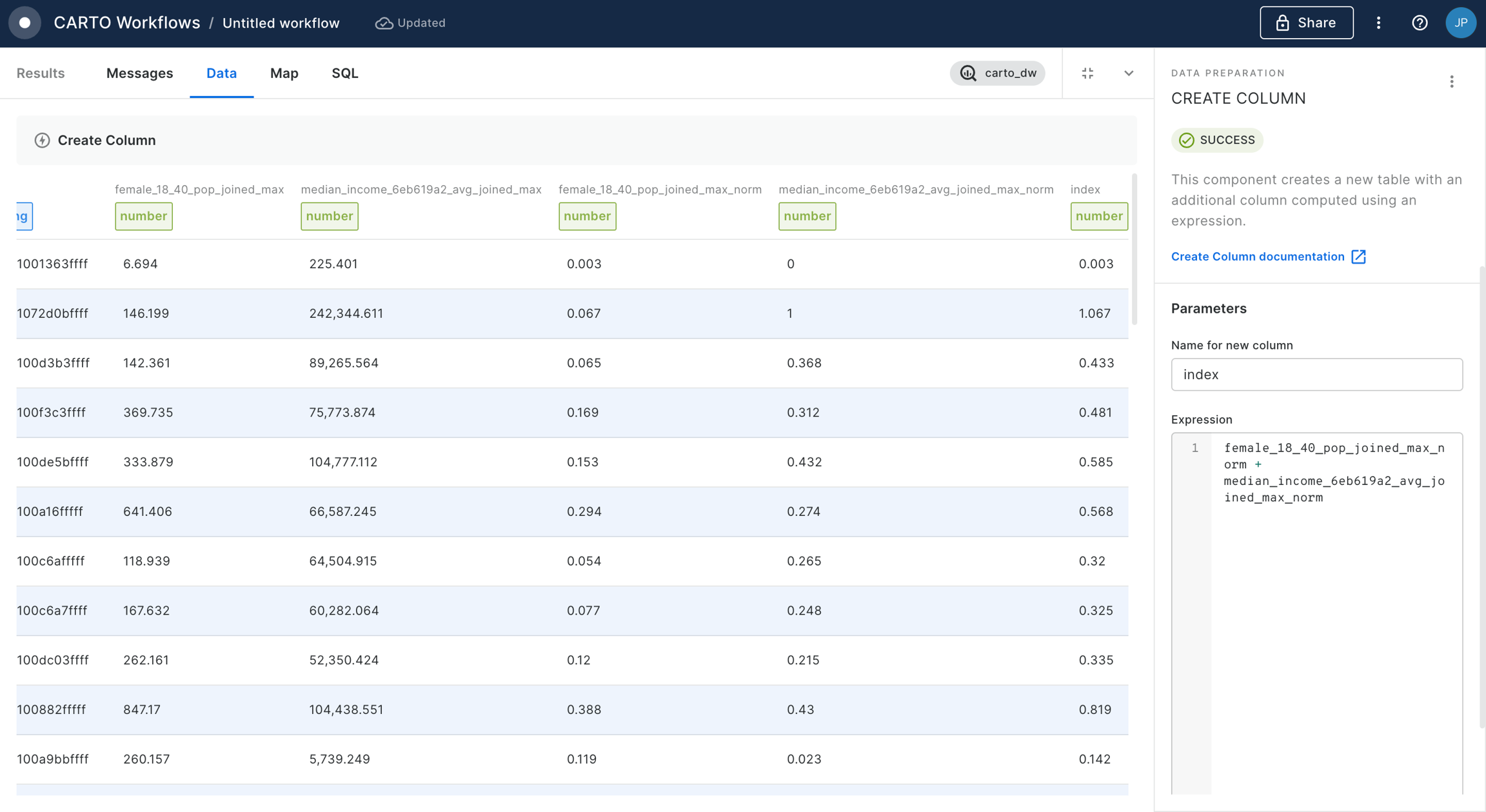
Task: Open the help question mark icon
Action: [1419, 23]
